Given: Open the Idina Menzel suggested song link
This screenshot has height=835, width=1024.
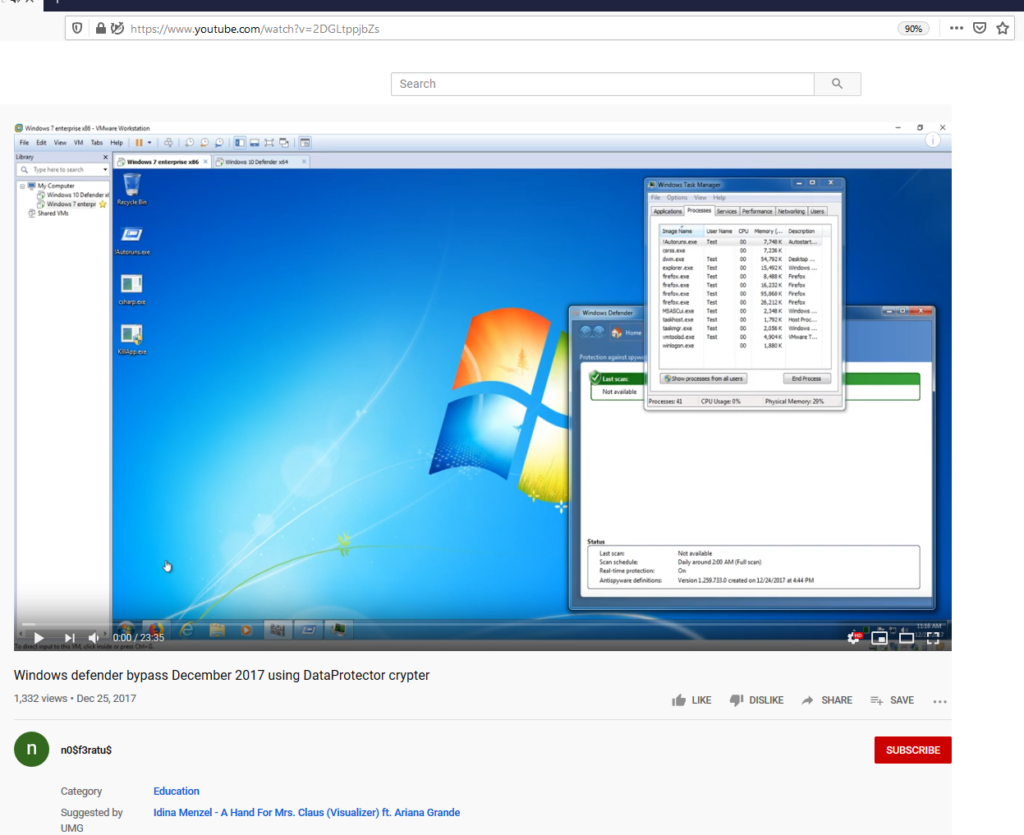Looking at the screenshot, I should 306,812.
